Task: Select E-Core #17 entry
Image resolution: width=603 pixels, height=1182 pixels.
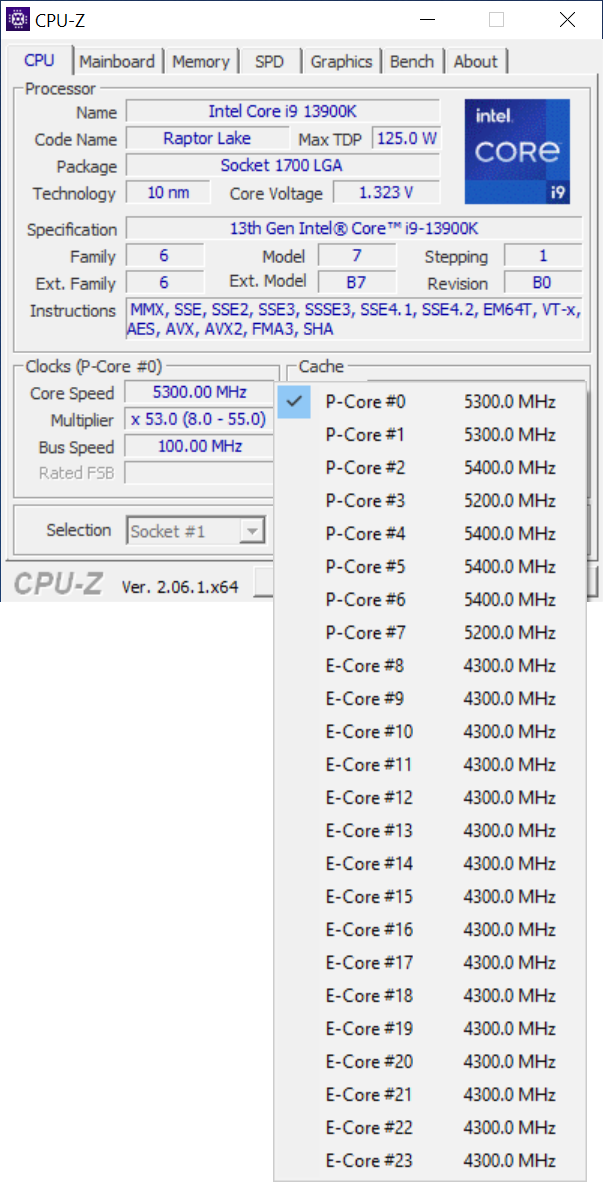Action: pos(430,962)
